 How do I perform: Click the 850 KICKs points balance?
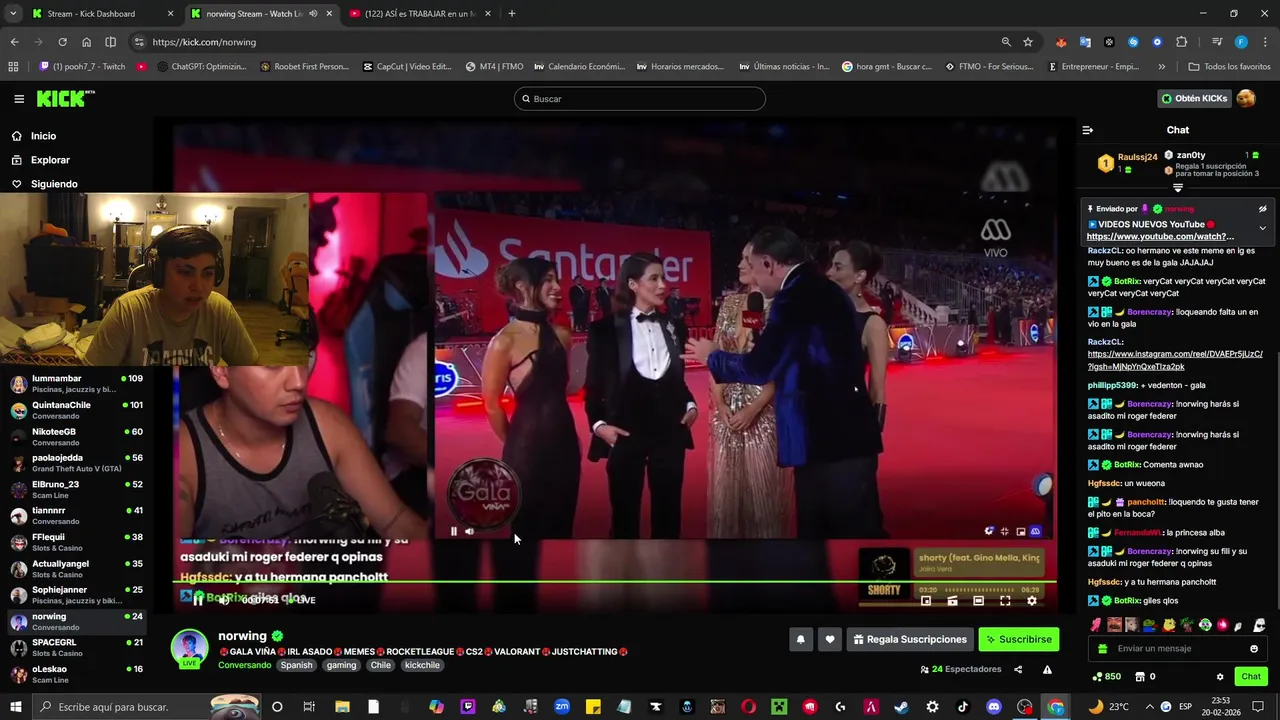pos(1106,677)
